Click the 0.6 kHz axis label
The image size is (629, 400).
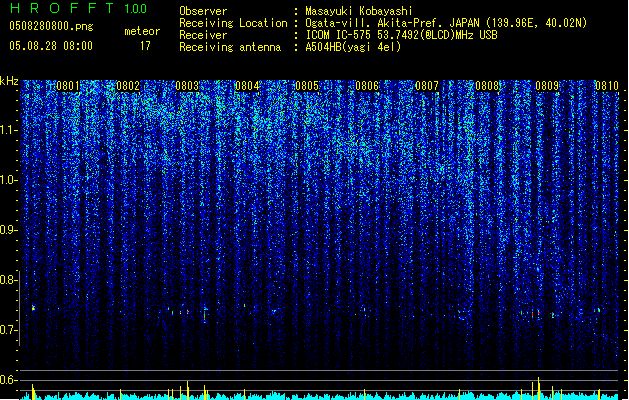click(x=9, y=380)
